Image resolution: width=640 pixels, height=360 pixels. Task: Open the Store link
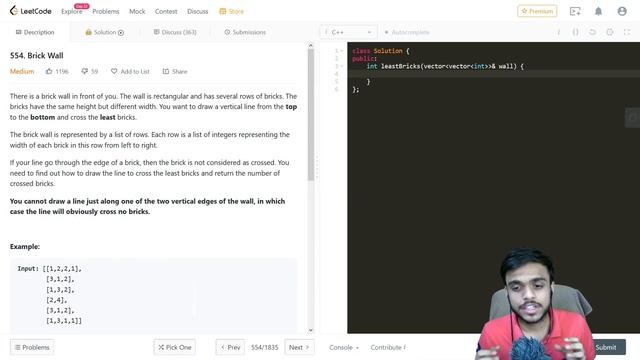(231, 11)
